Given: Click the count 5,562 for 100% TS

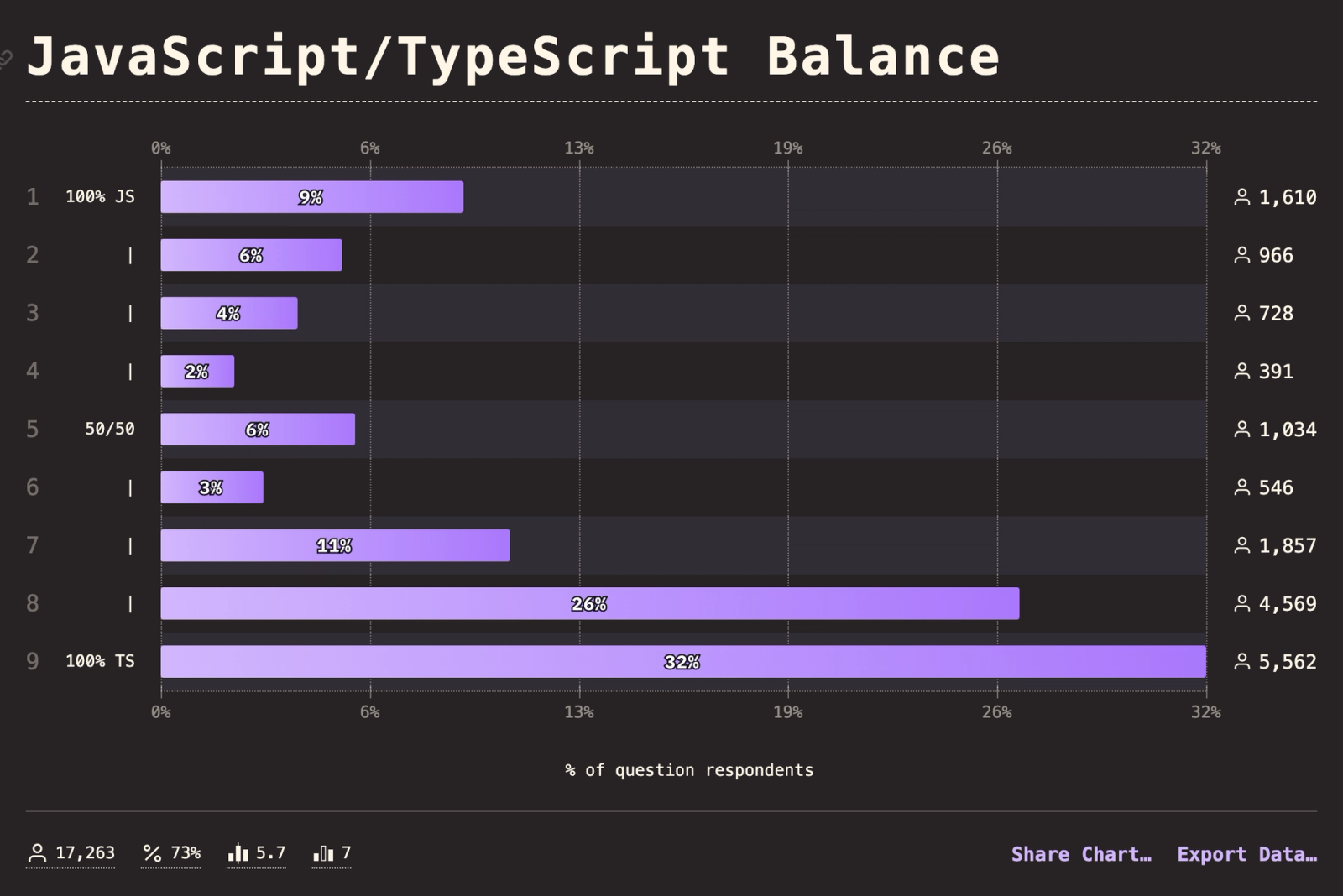Looking at the screenshot, I should point(1288,662).
